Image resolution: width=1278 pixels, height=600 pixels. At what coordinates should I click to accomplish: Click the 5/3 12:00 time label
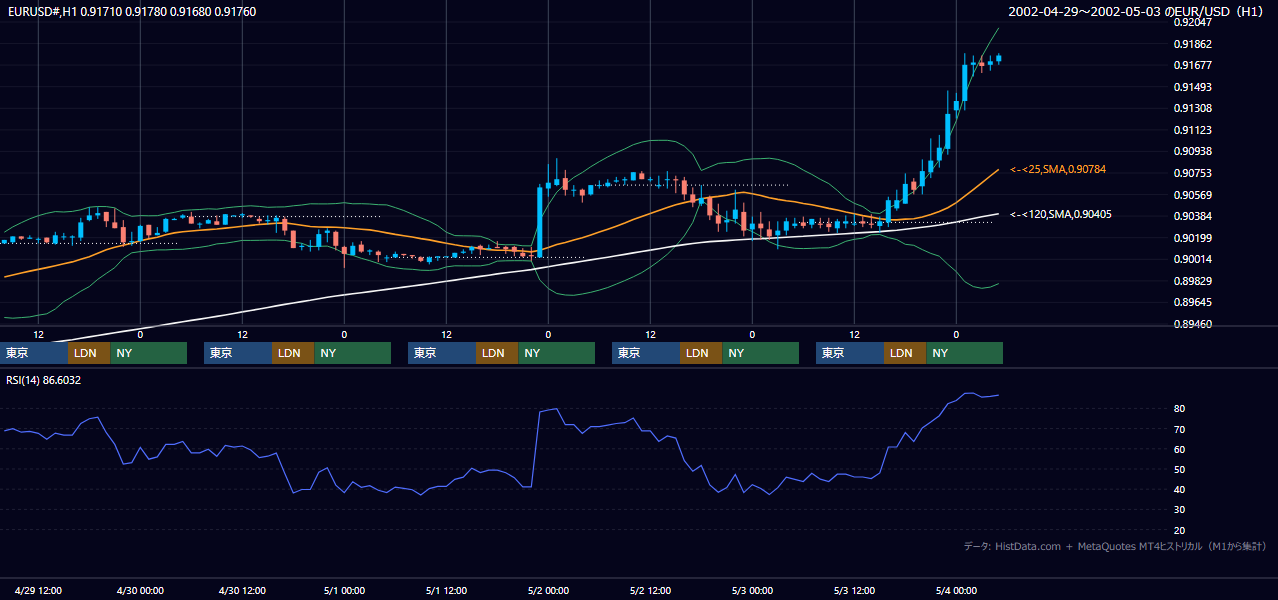[x=855, y=590]
